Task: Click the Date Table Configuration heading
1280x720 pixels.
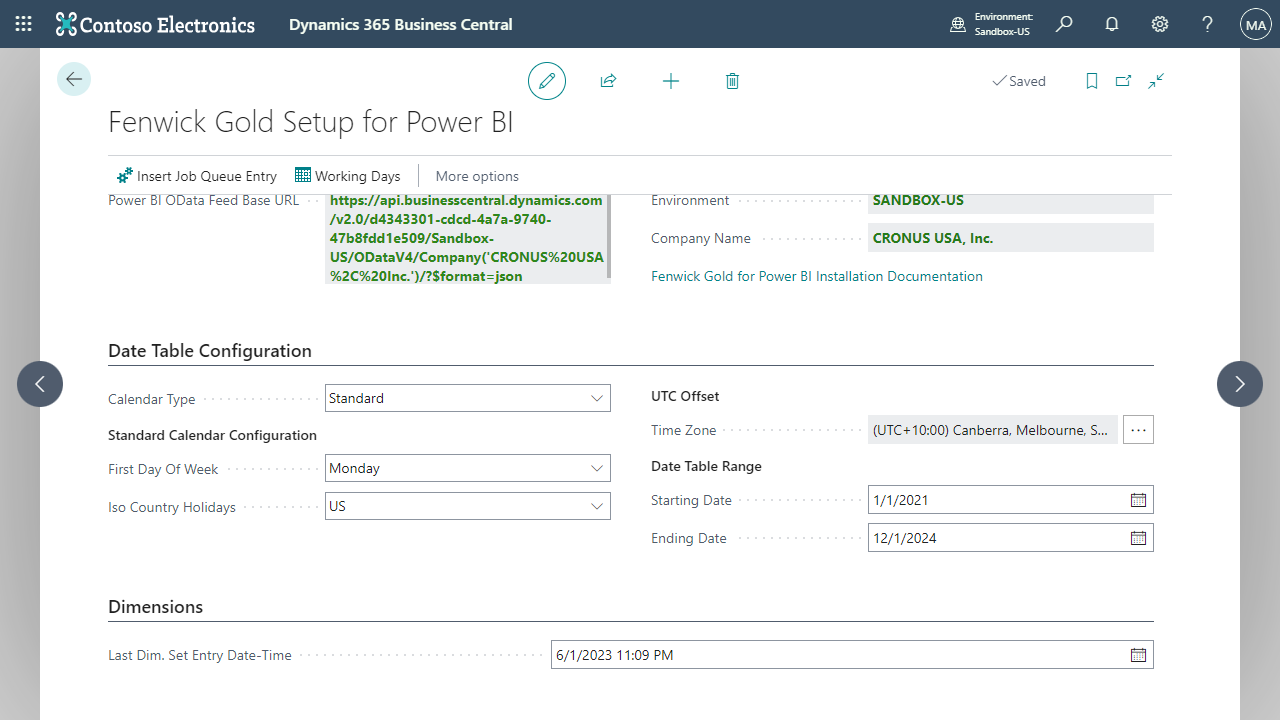Action: tap(210, 351)
